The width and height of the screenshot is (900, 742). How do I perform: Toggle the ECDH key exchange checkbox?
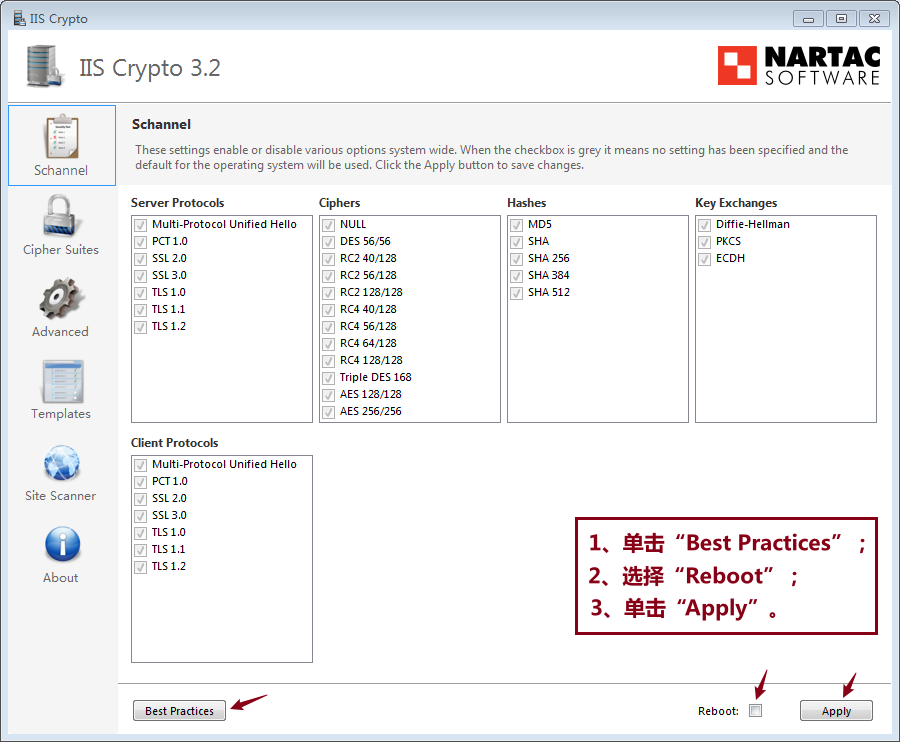click(704, 259)
